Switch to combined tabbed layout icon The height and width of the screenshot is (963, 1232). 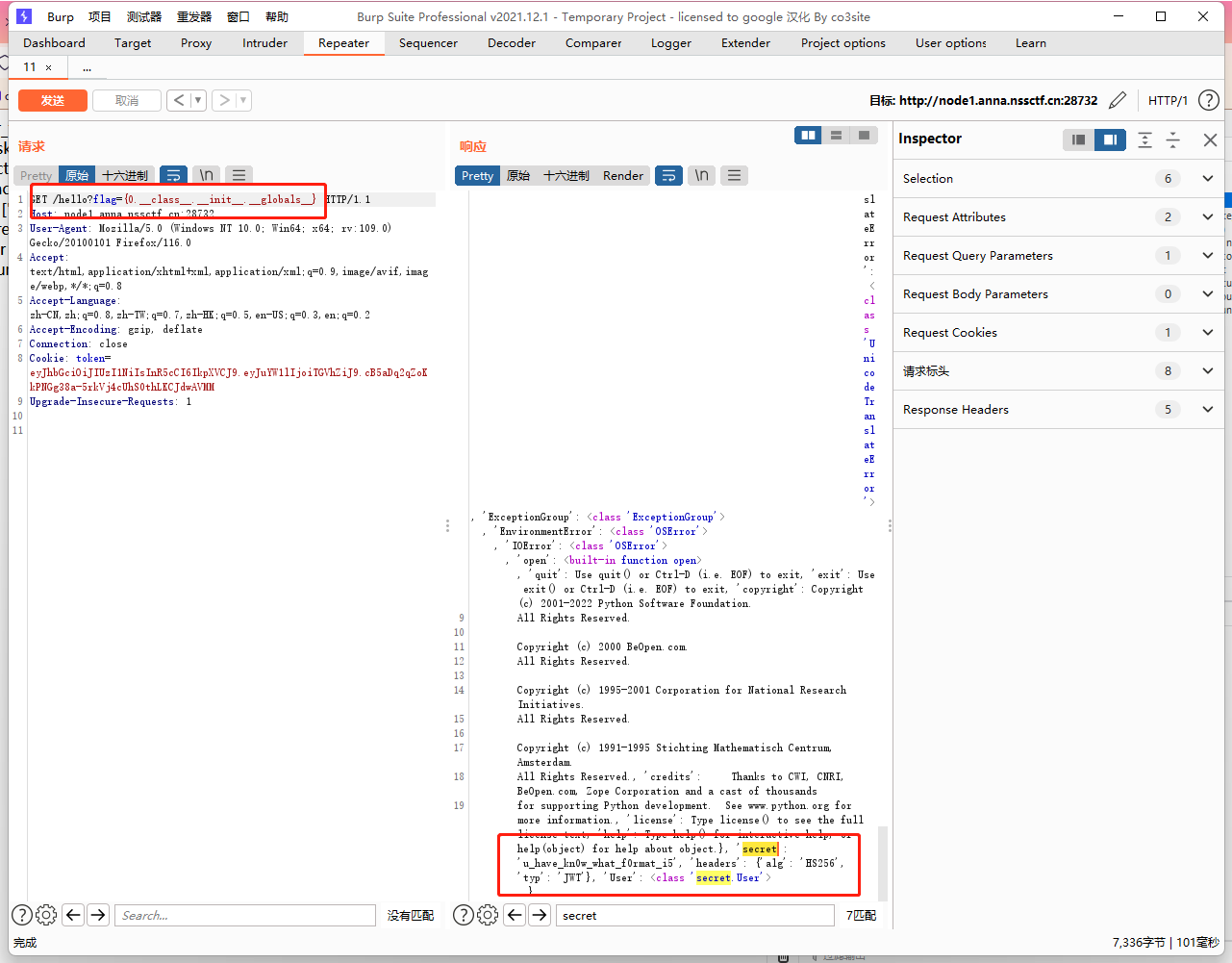(864, 136)
